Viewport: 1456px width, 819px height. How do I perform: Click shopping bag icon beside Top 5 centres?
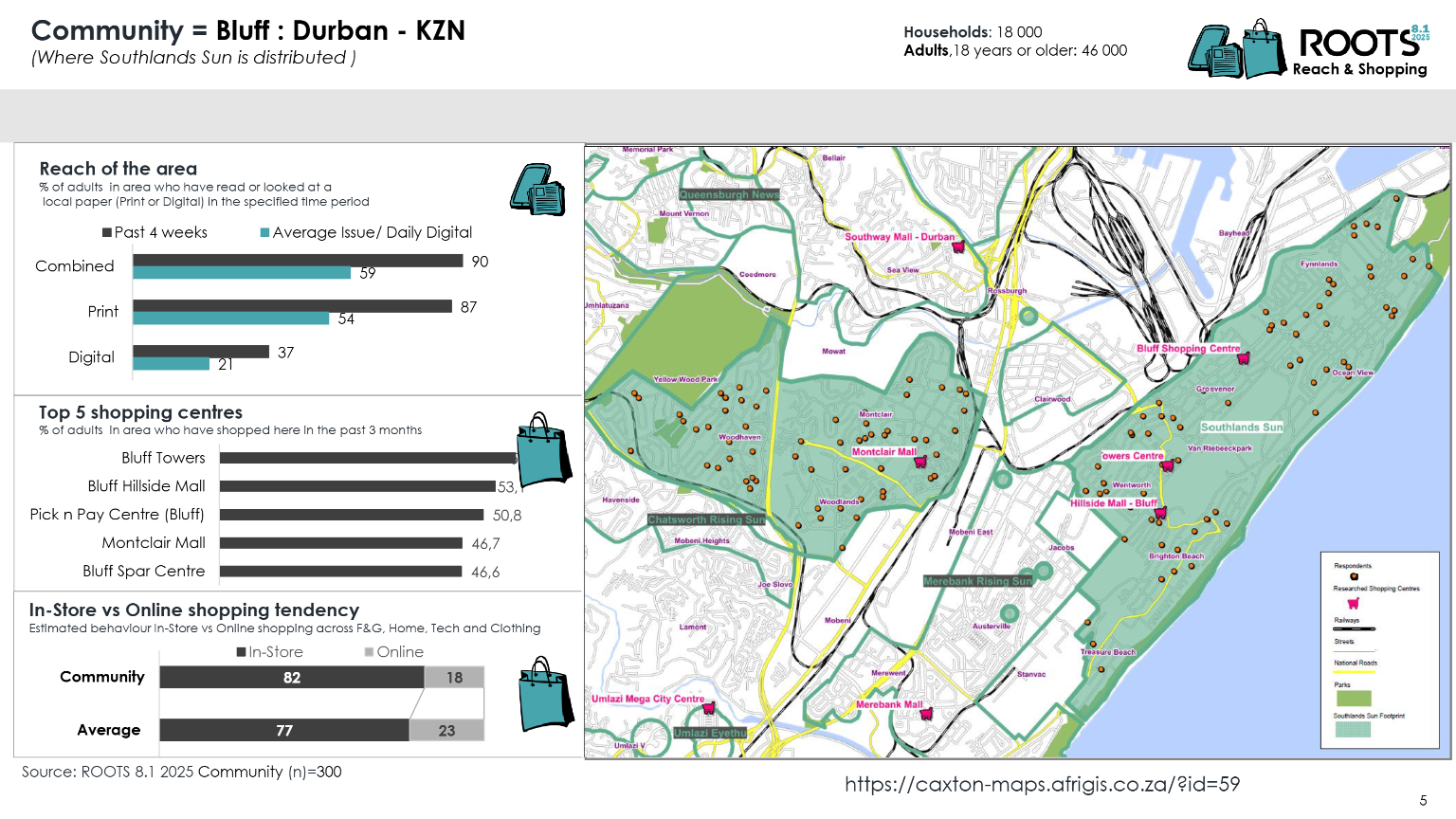pos(544,448)
